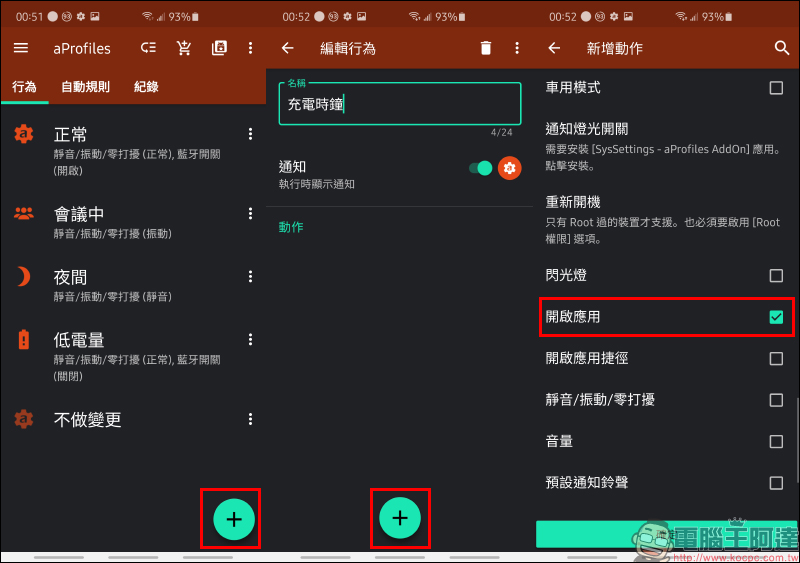This screenshot has width=800, height=563.
Task: Tap the 動作 section header
Action: (291, 227)
